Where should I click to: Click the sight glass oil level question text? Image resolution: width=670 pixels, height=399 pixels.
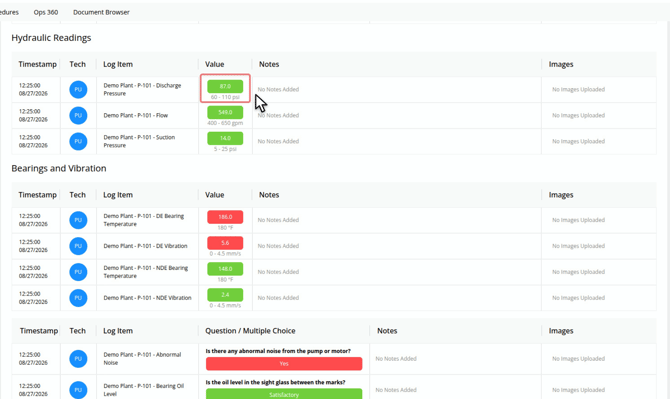point(276,382)
